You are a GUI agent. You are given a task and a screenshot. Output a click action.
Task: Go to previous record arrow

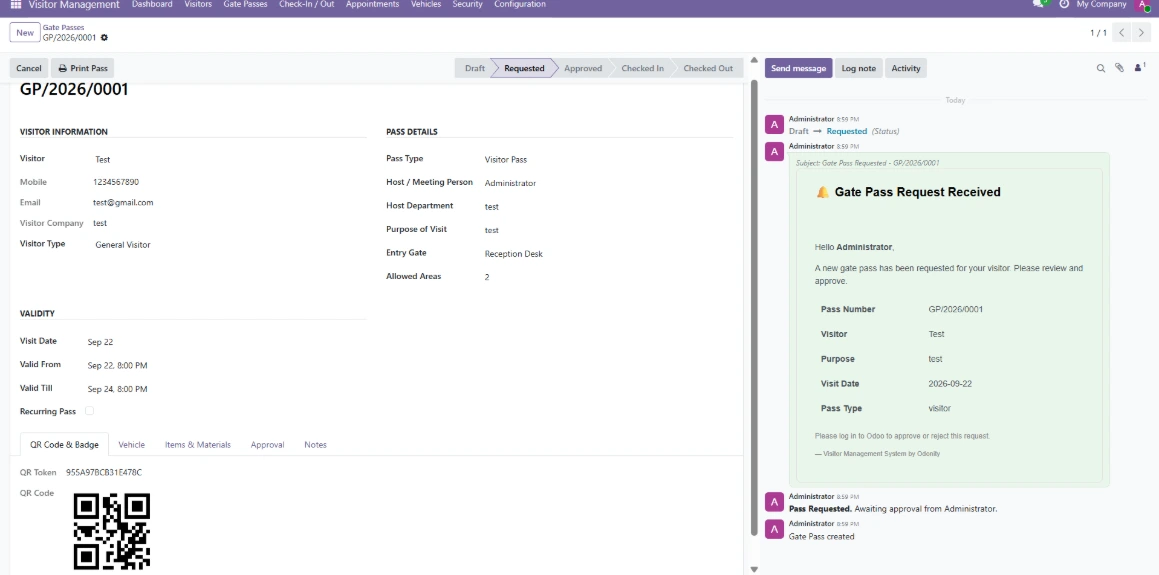click(1122, 33)
